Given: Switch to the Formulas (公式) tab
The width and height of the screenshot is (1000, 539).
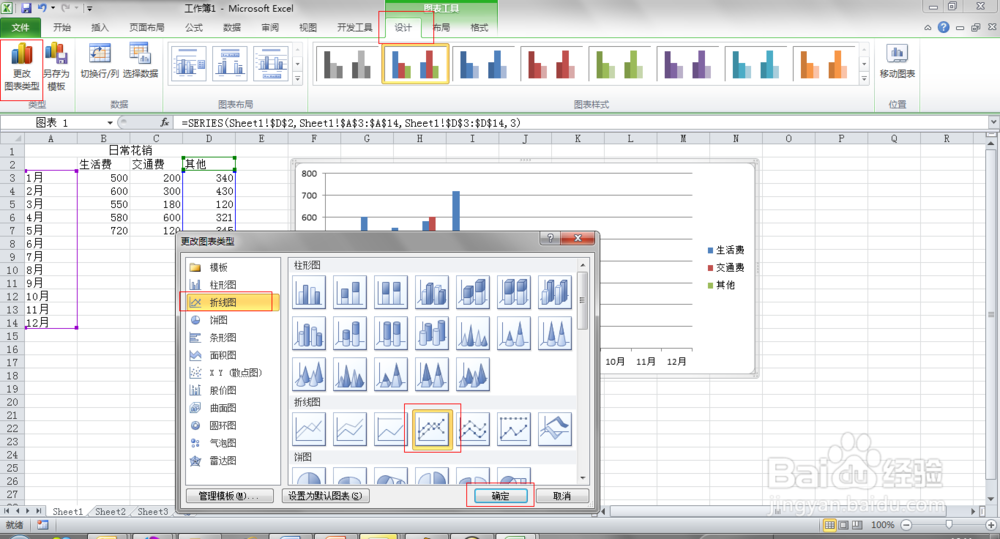Looking at the screenshot, I should [193, 27].
